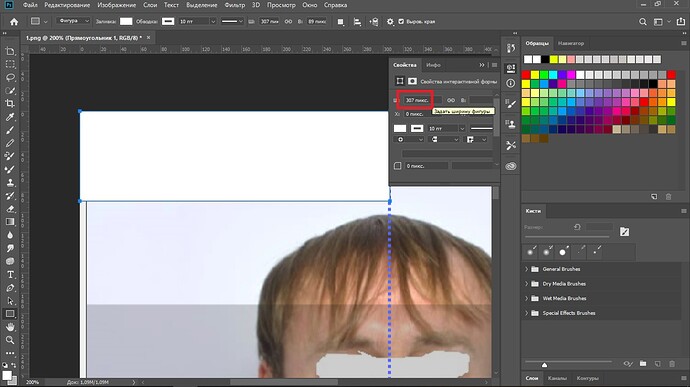Image resolution: width=690 pixels, height=387 pixels.
Task: Select the Rectangle shape tool
Action: (10, 314)
